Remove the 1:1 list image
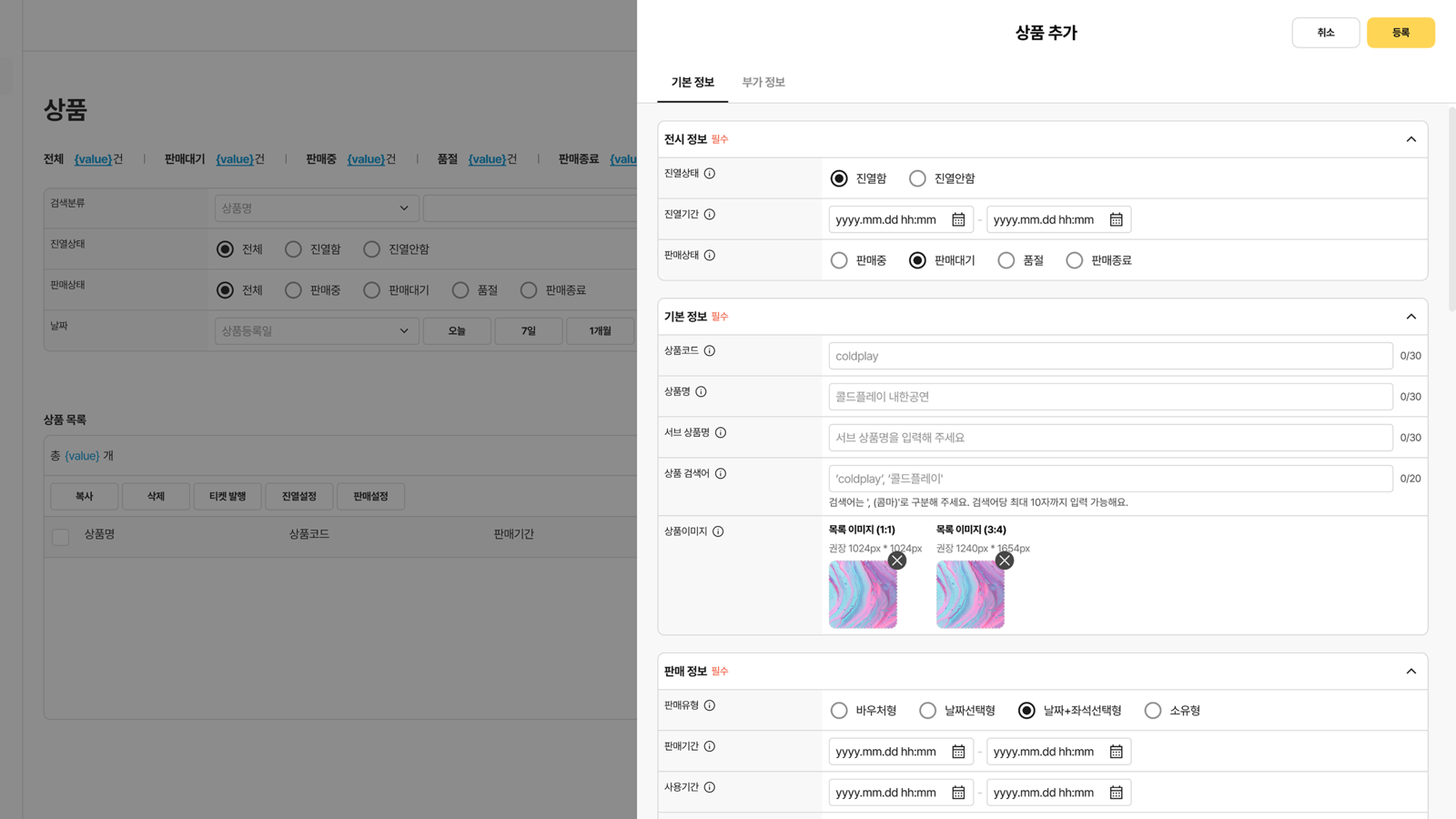Image resolution: width=1456 pixels, height=819 pixels. tap(897, 561)
